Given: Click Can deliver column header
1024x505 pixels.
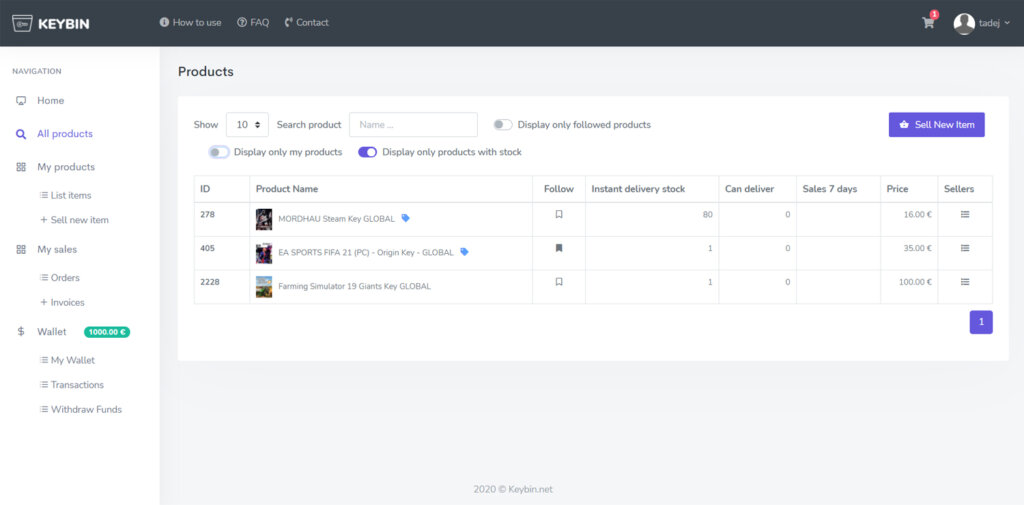Looking at the screenshot, I should [x=758, y=189].
